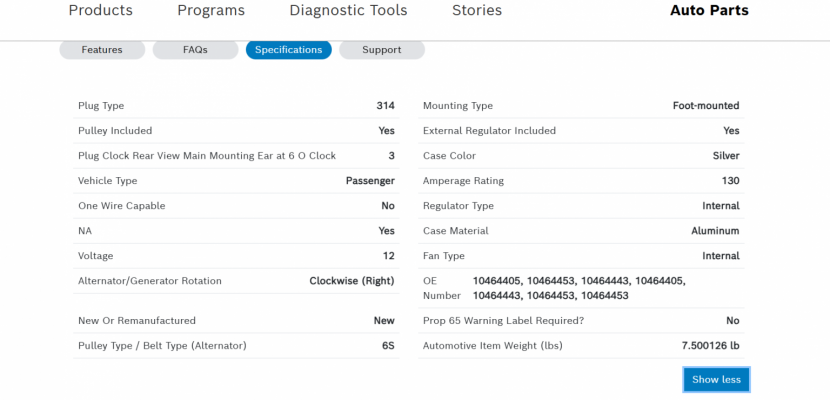
Task: Click the Case Material label
Action: tap(456, 231)
